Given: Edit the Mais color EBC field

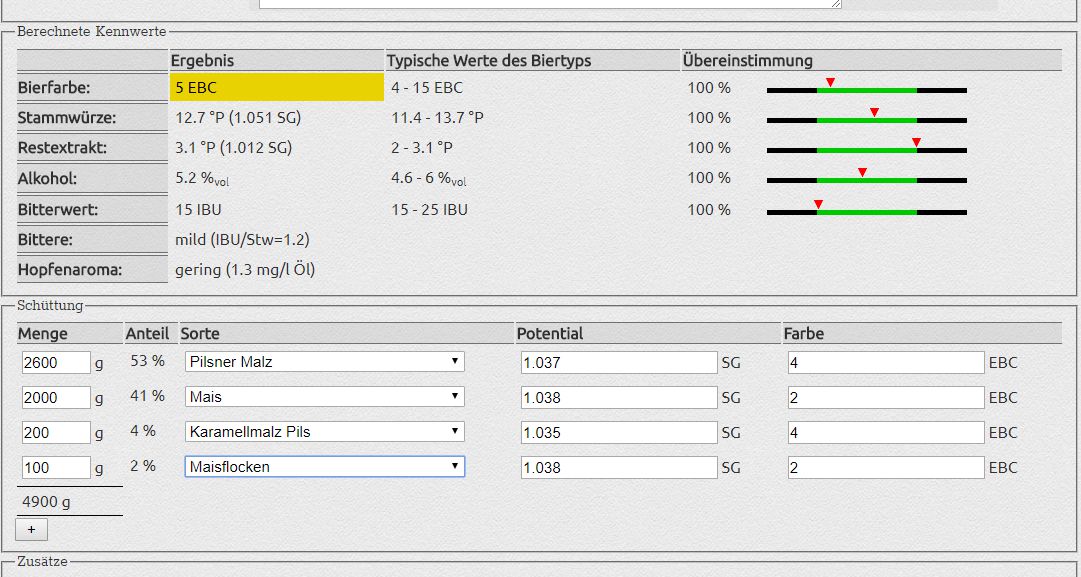Looking at the screenshot, I should (884, 398).
